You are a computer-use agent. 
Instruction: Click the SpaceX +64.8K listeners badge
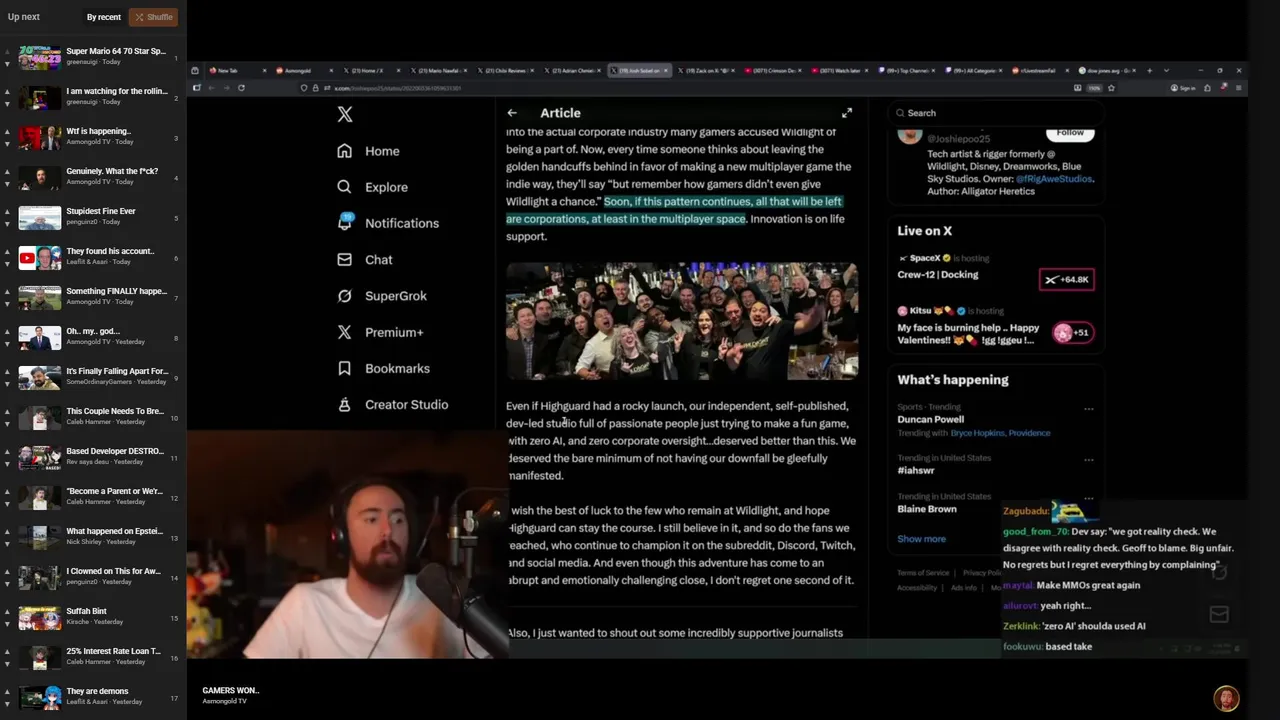[1067, 280]
